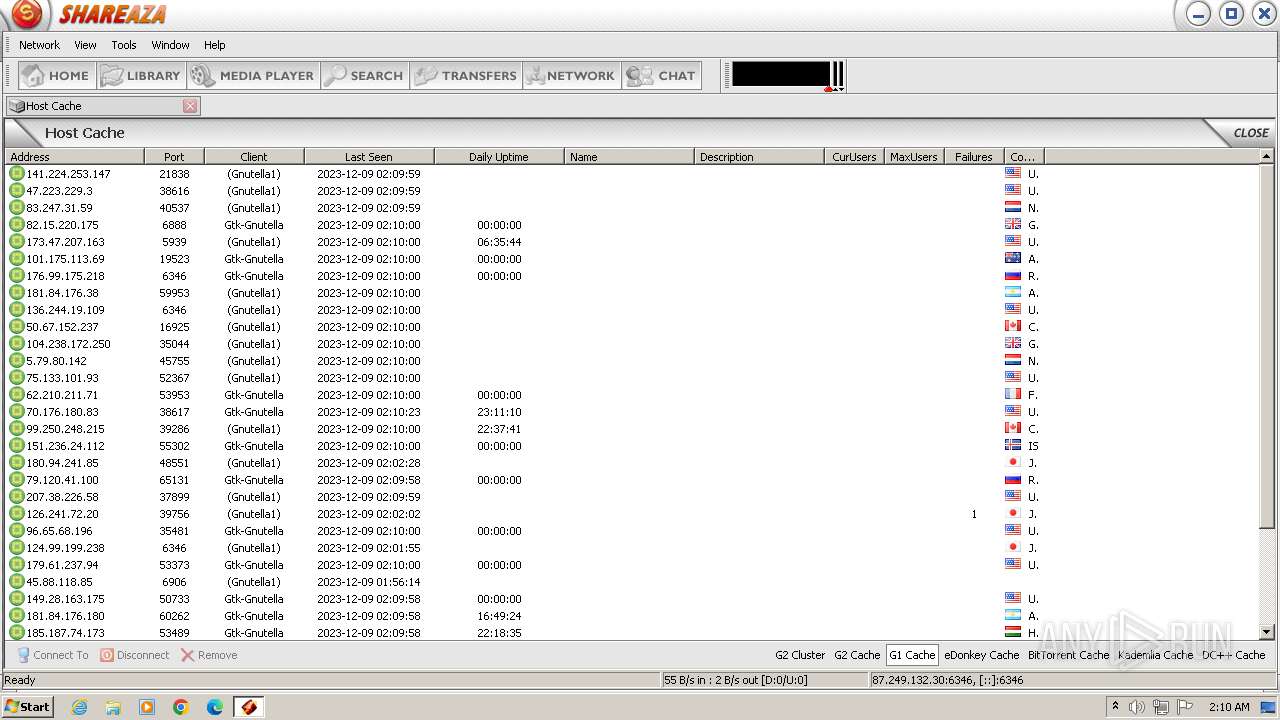Sort by Name column header
1280x720 pixels.
630,157
